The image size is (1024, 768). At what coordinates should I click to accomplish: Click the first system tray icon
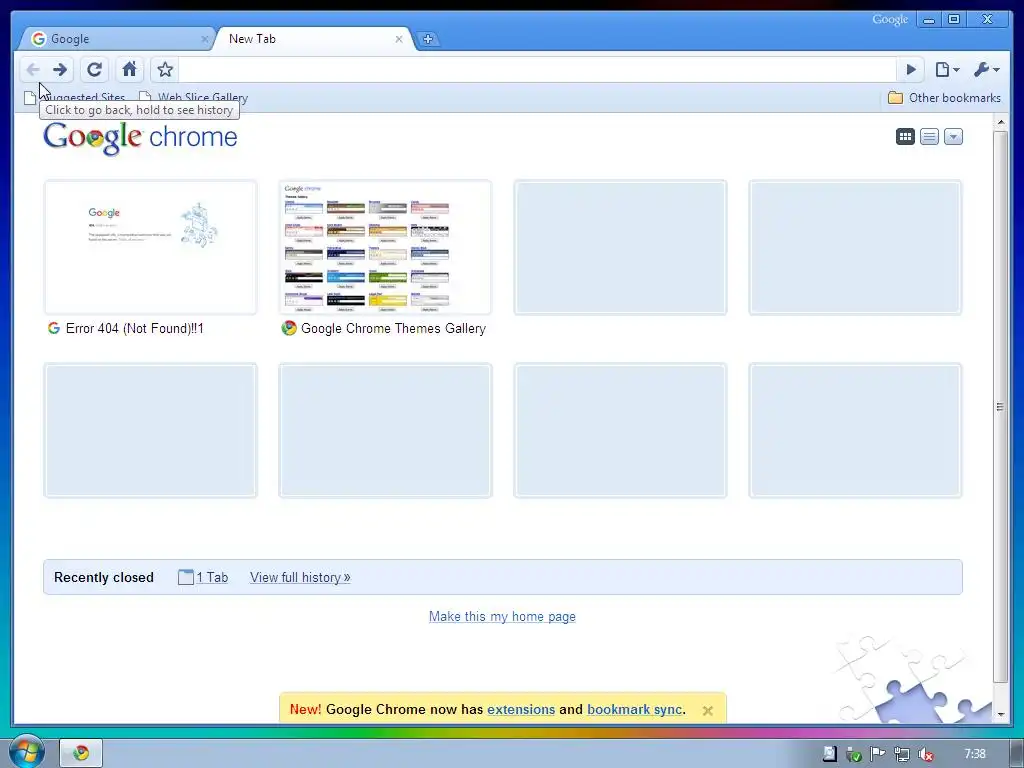pyautogui.click(x=829, y=754)
